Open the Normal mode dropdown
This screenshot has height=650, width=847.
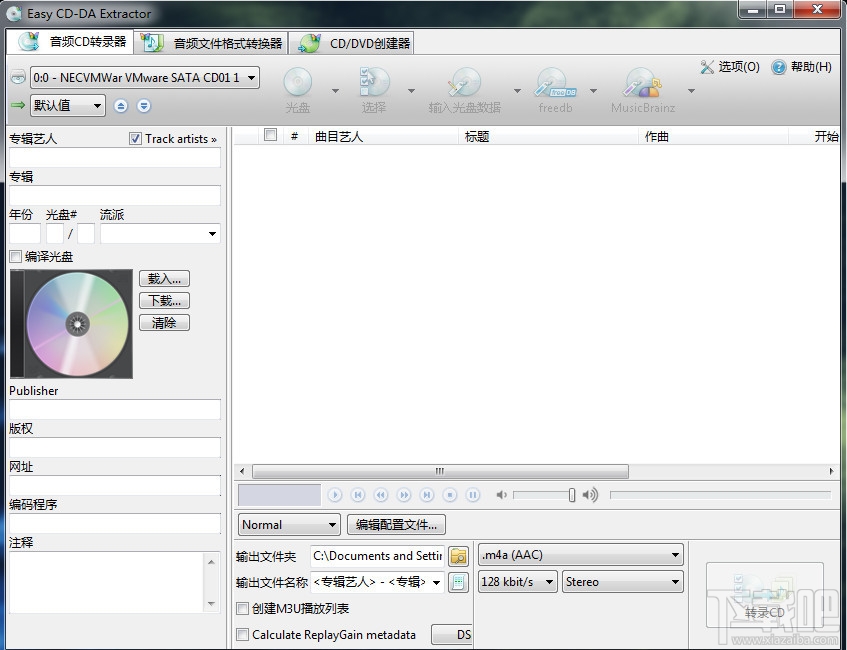click(289, 525)
